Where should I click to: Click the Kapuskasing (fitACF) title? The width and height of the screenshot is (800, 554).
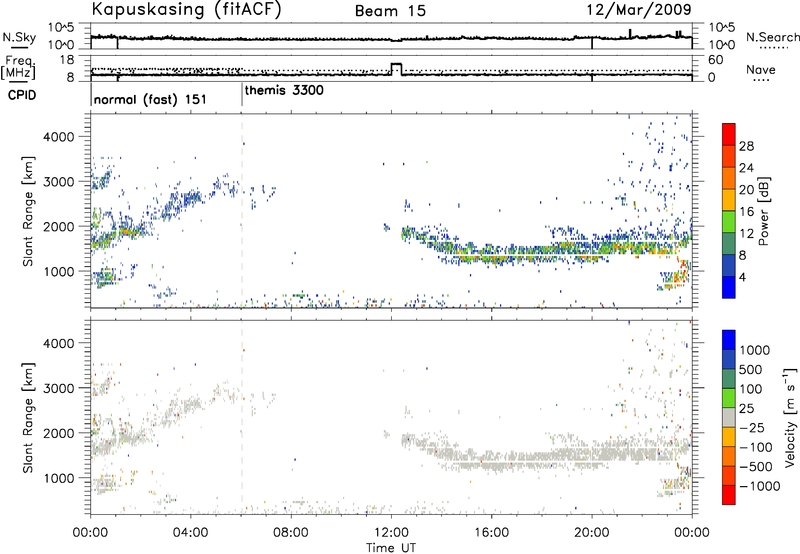click(x=186, y=9)
